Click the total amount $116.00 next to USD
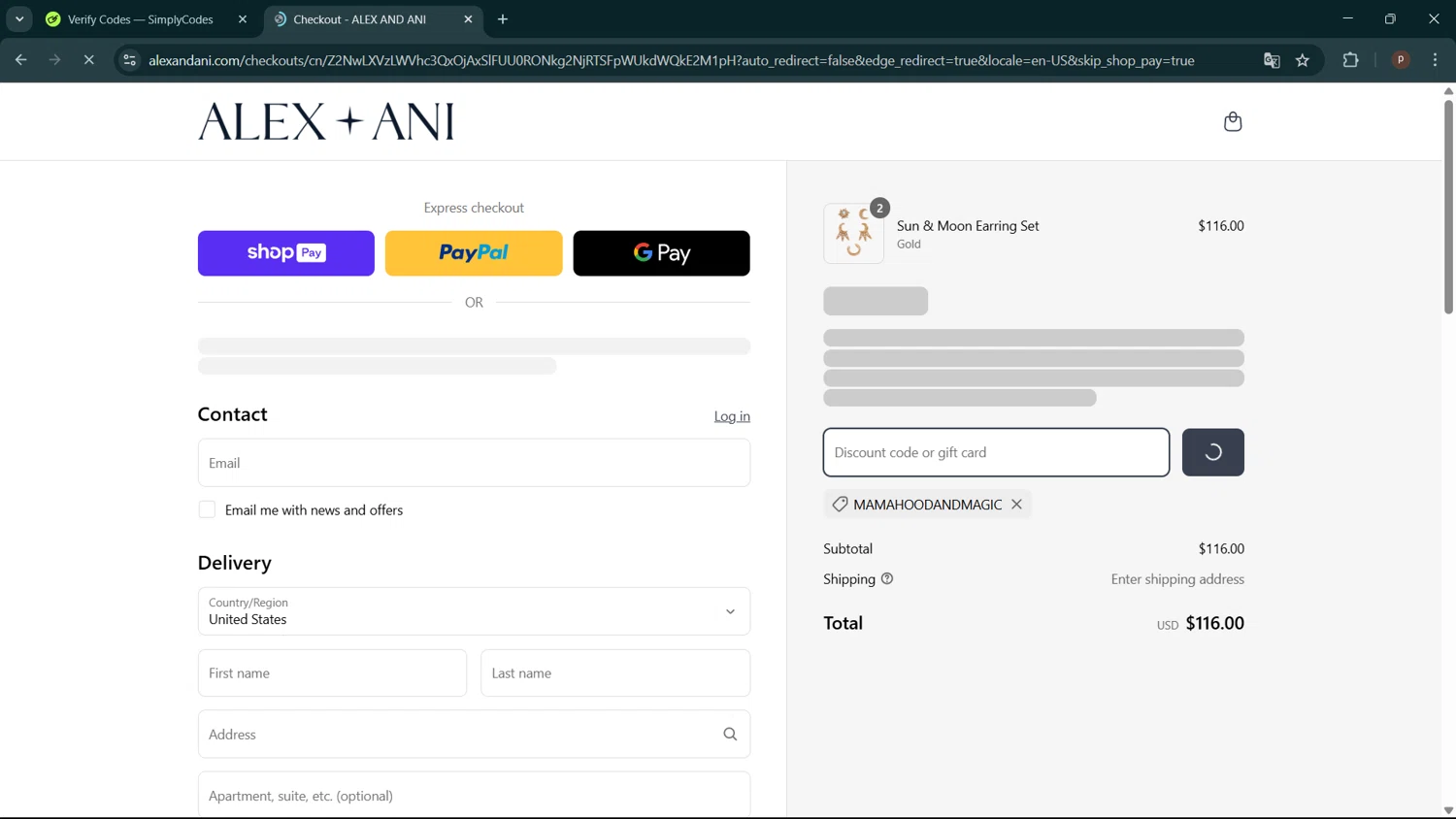The width and height of the screenshot is (1456, 819). click(x=1215, y=623)
